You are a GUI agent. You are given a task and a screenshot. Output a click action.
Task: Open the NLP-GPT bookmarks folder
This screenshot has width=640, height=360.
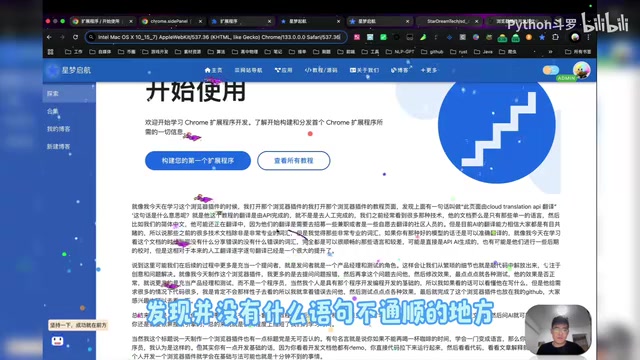tap(400, 52)
